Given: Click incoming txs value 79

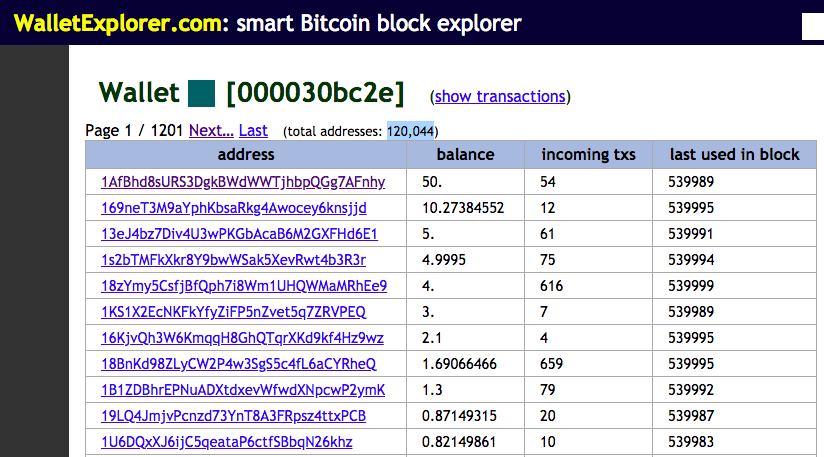Looking at the screenshot, I should point(548,390).
